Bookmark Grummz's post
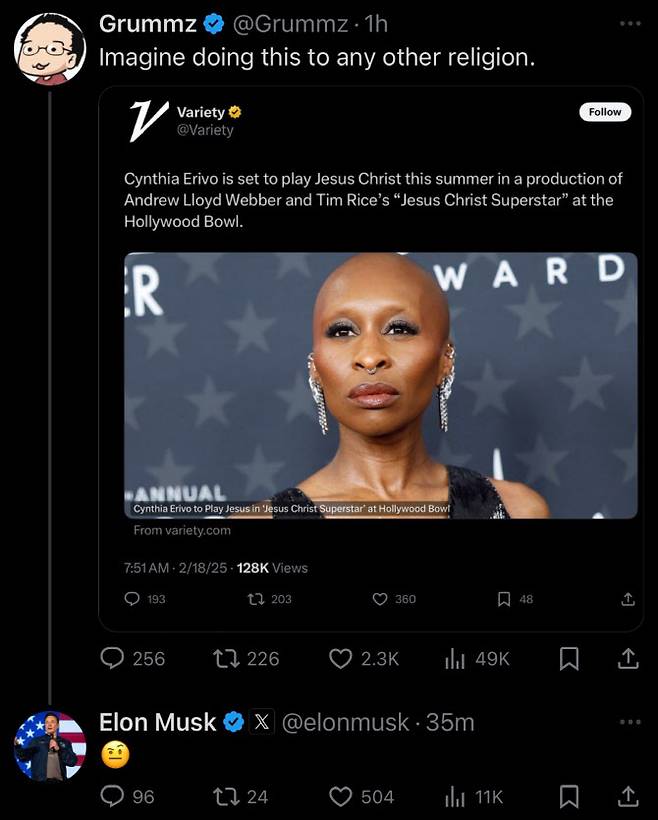 [569, 659]
